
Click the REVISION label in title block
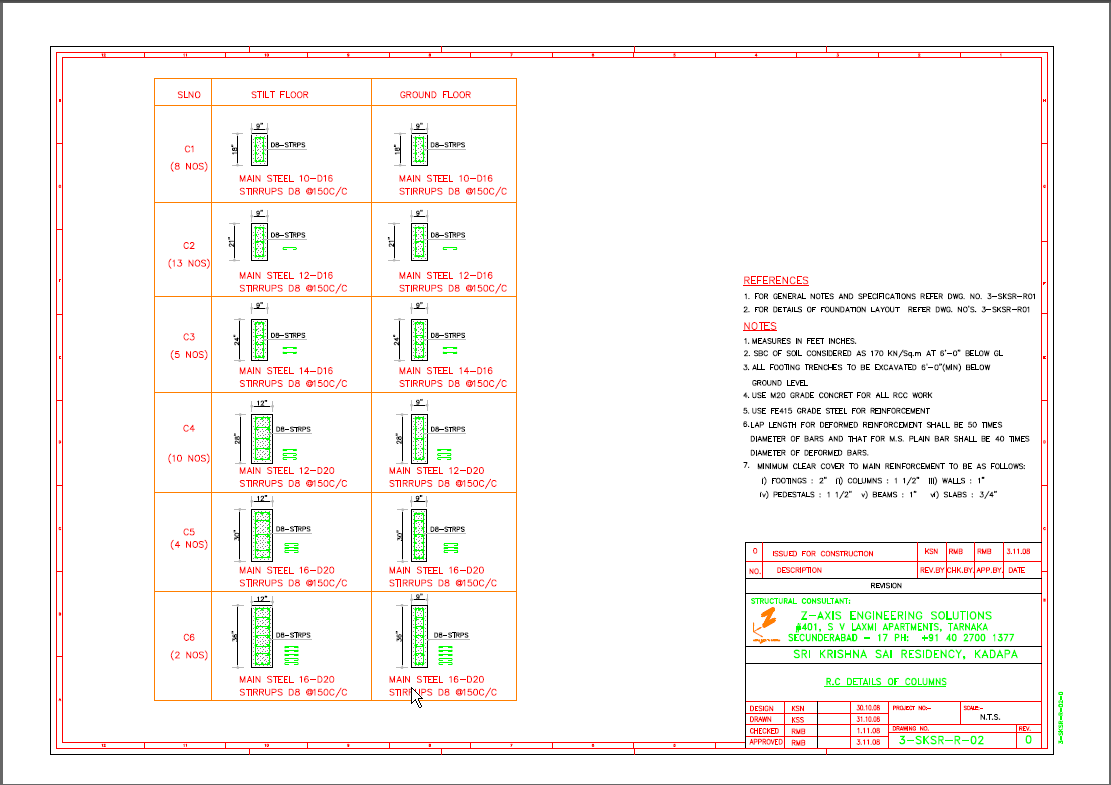click(x=886, y=586)
